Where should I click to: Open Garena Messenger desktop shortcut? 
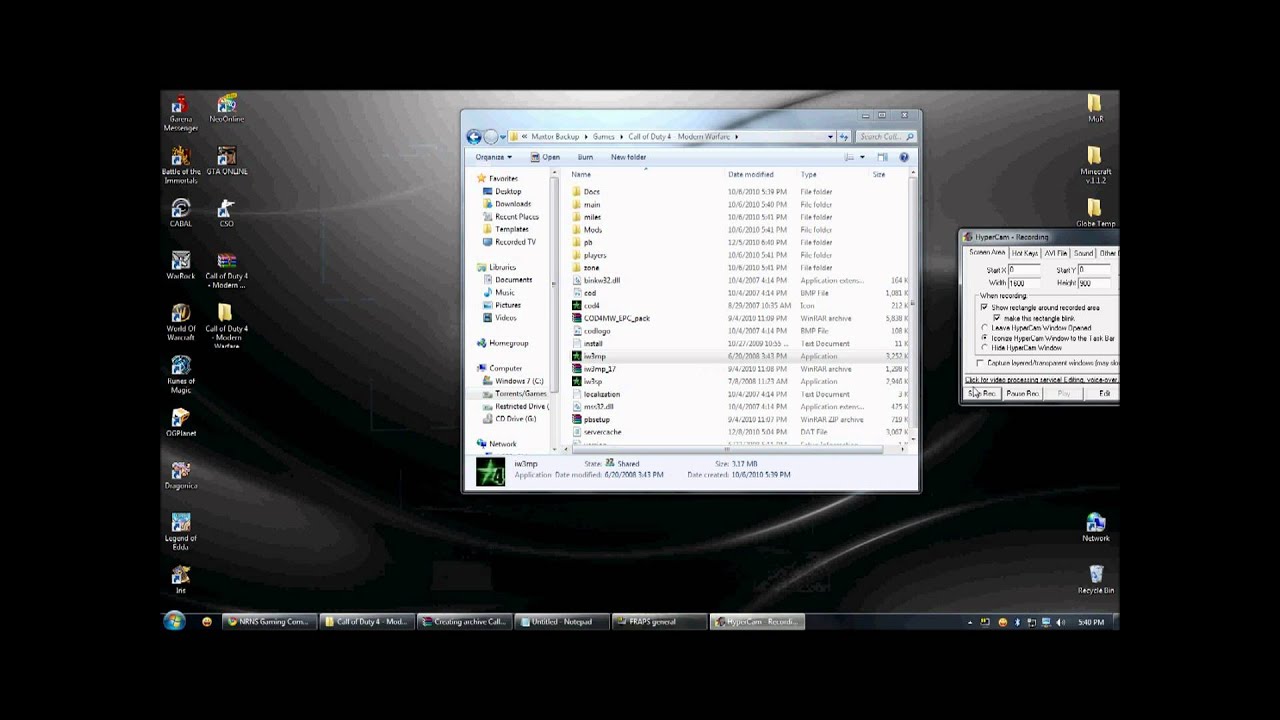coord(180,113)
